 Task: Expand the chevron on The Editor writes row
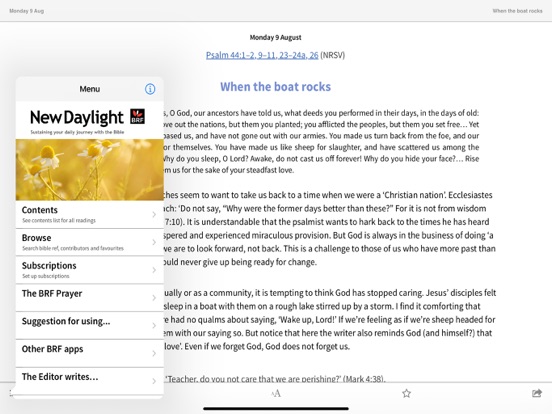click(154, 381)
